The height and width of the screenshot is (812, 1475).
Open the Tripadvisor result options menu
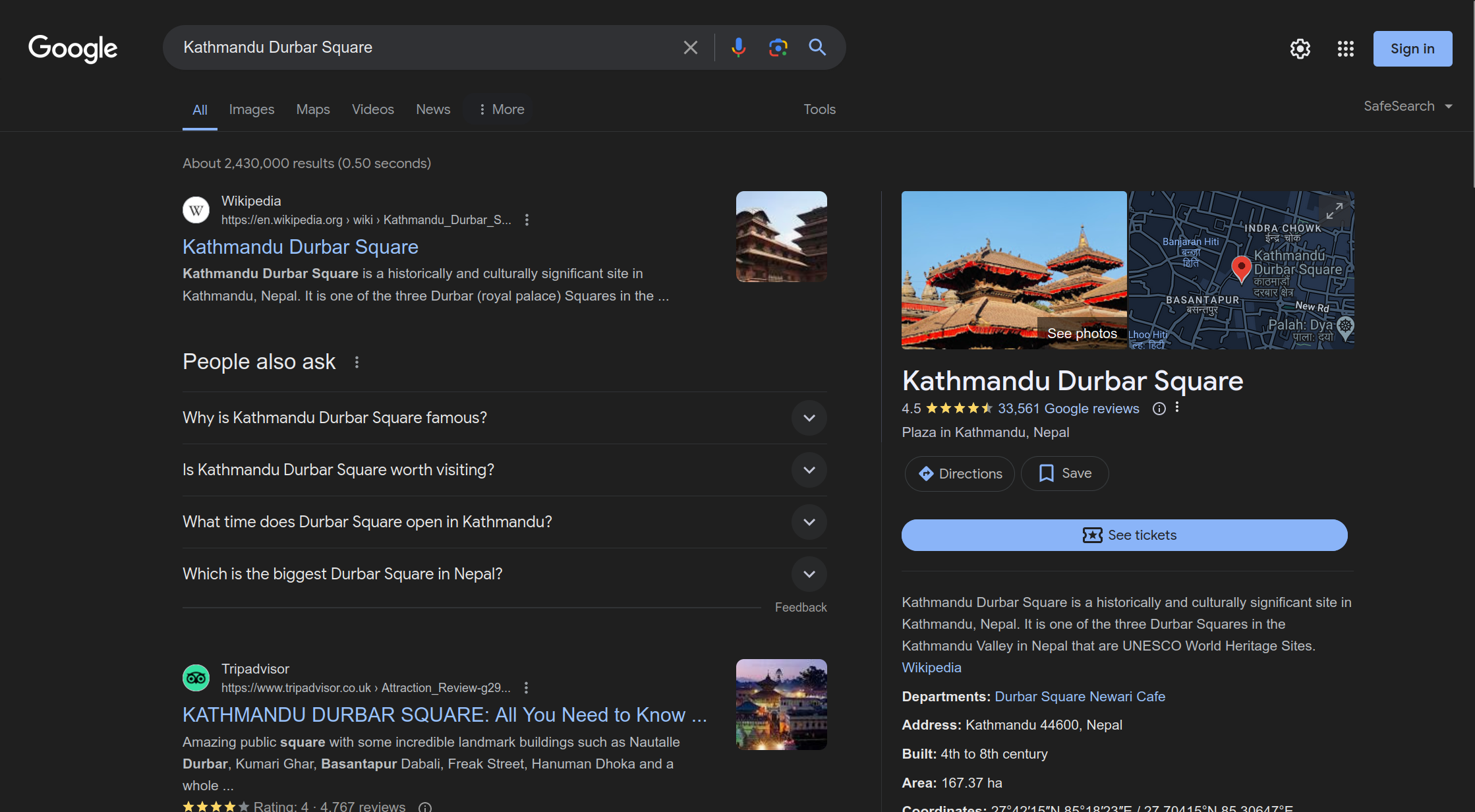[x=526, y=688]
